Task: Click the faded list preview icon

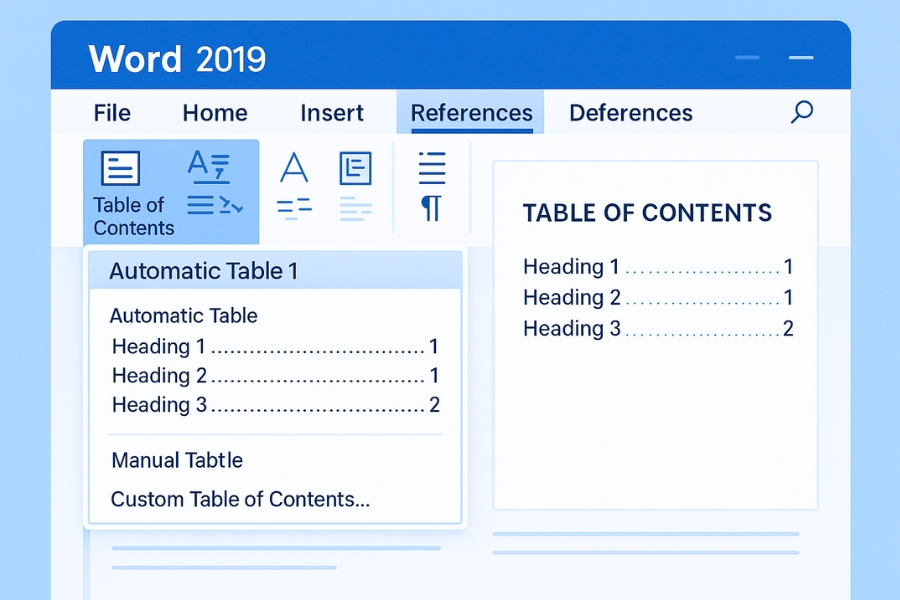Action: point(355,207)
